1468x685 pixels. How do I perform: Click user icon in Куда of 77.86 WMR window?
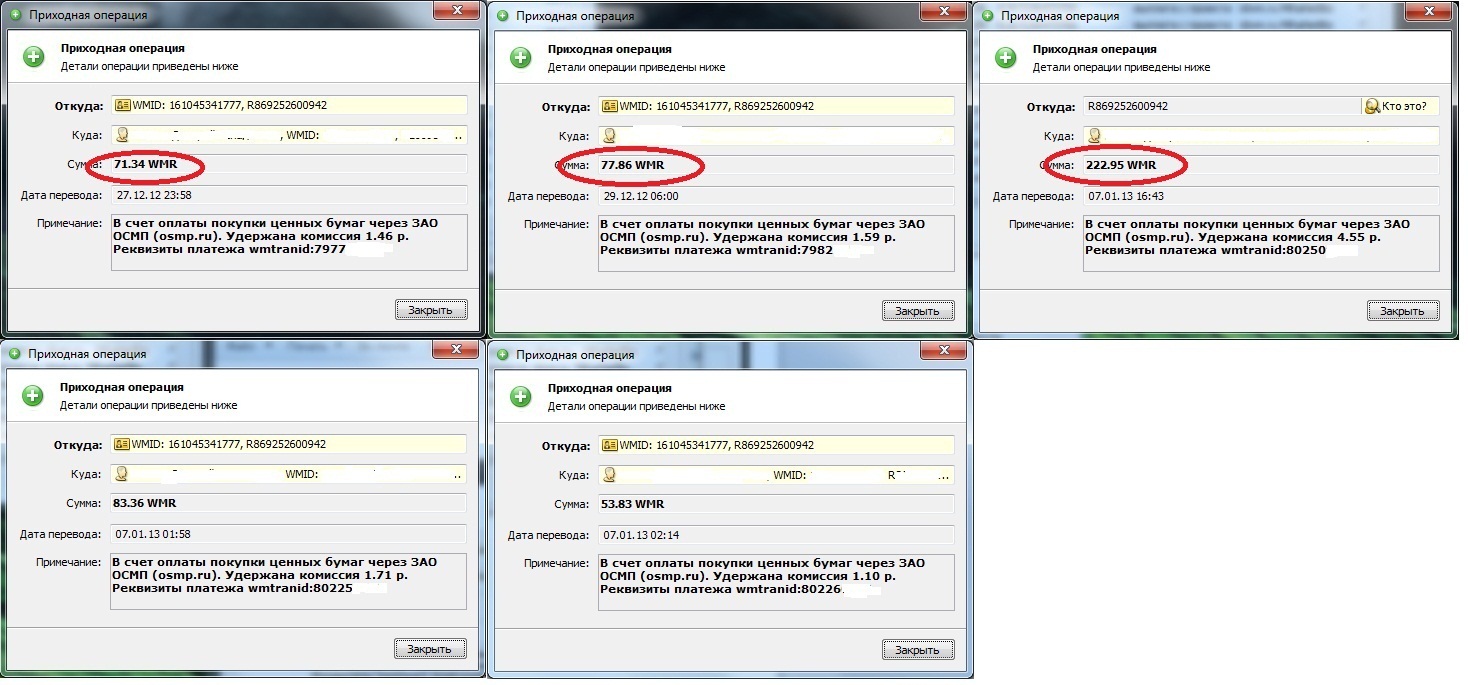[610, 135]
